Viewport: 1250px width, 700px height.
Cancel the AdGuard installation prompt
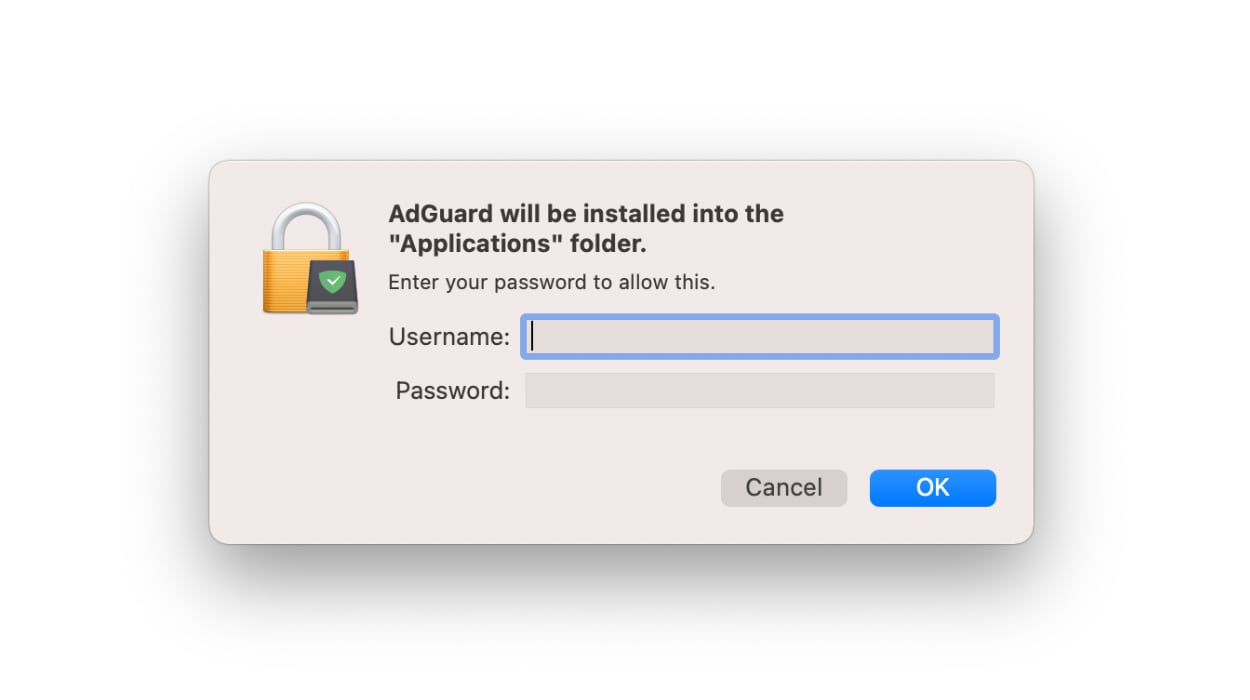point(784,488)
